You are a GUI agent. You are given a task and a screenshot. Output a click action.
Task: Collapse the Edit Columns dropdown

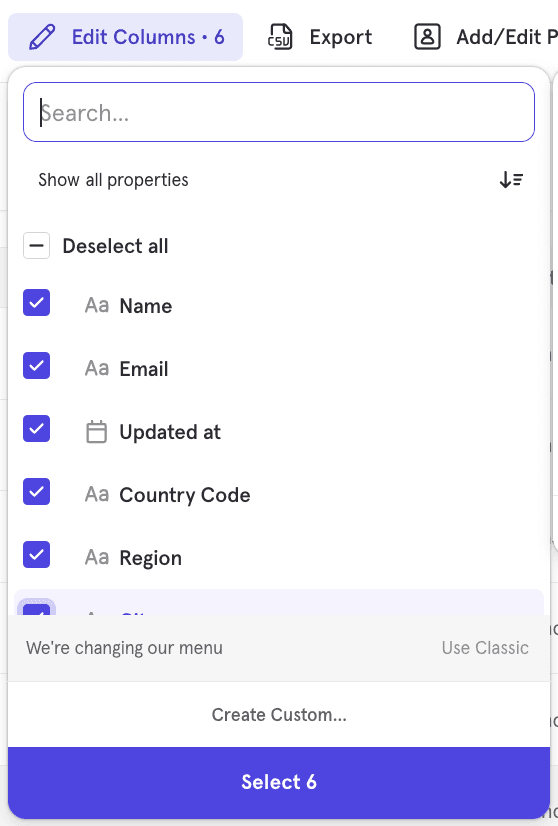tap(125, 37)
